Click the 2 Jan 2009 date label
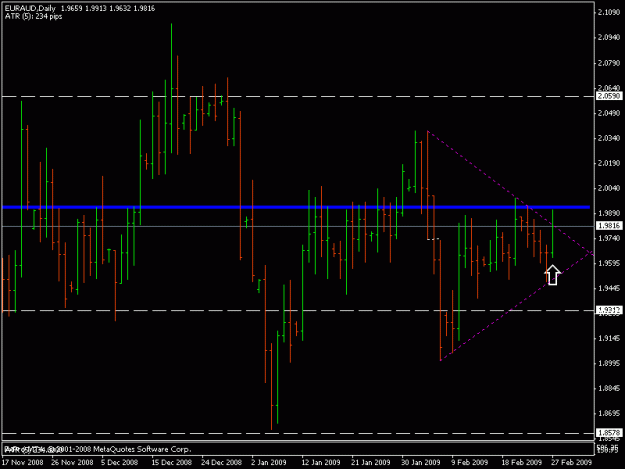 coord(269,463)
